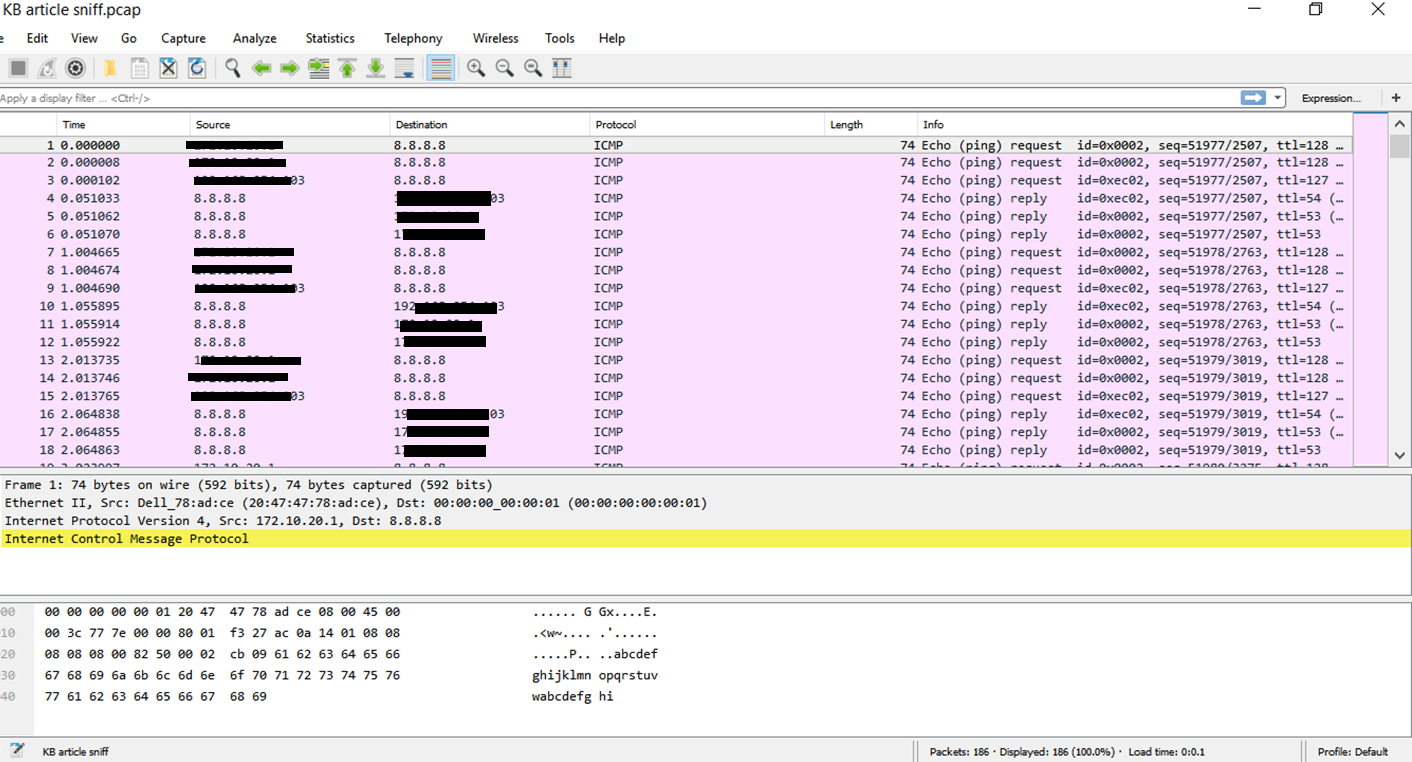The width and height of the screenshot is (1412, 762).
Task: Stop the running packet capture
Action: coord(18,68)
